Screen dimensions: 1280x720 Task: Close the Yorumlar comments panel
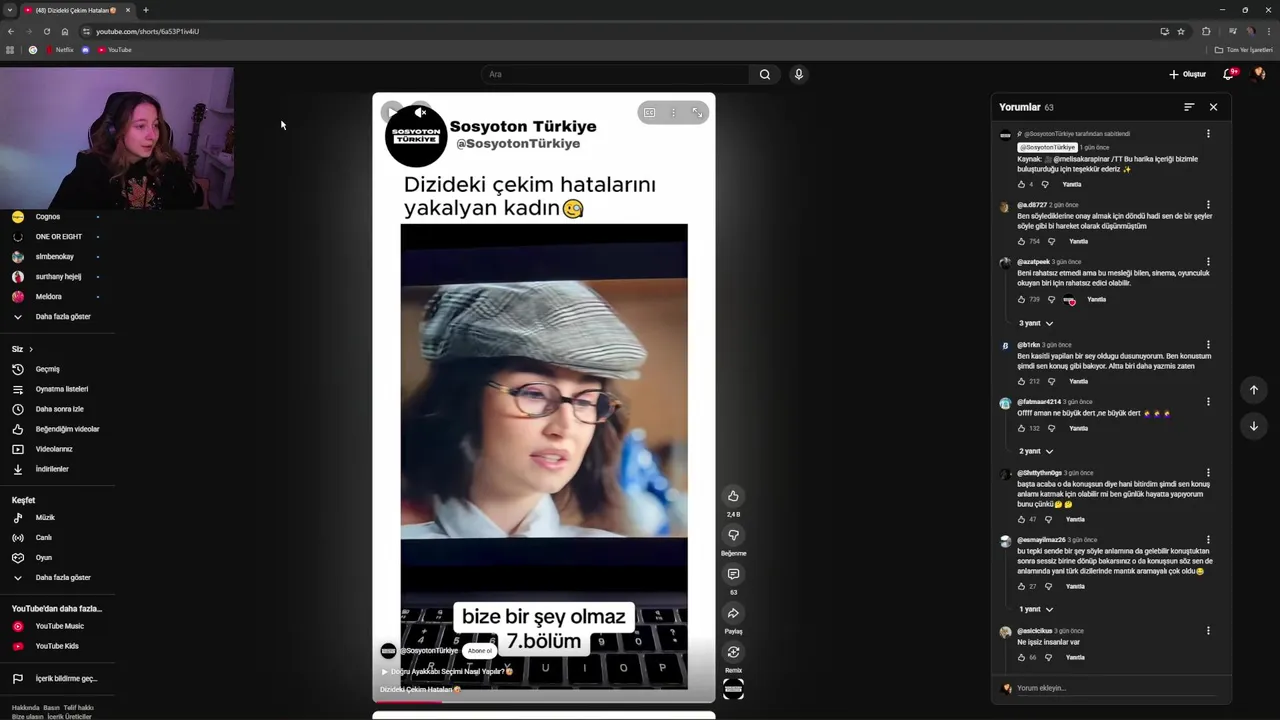coord(1213,107)
